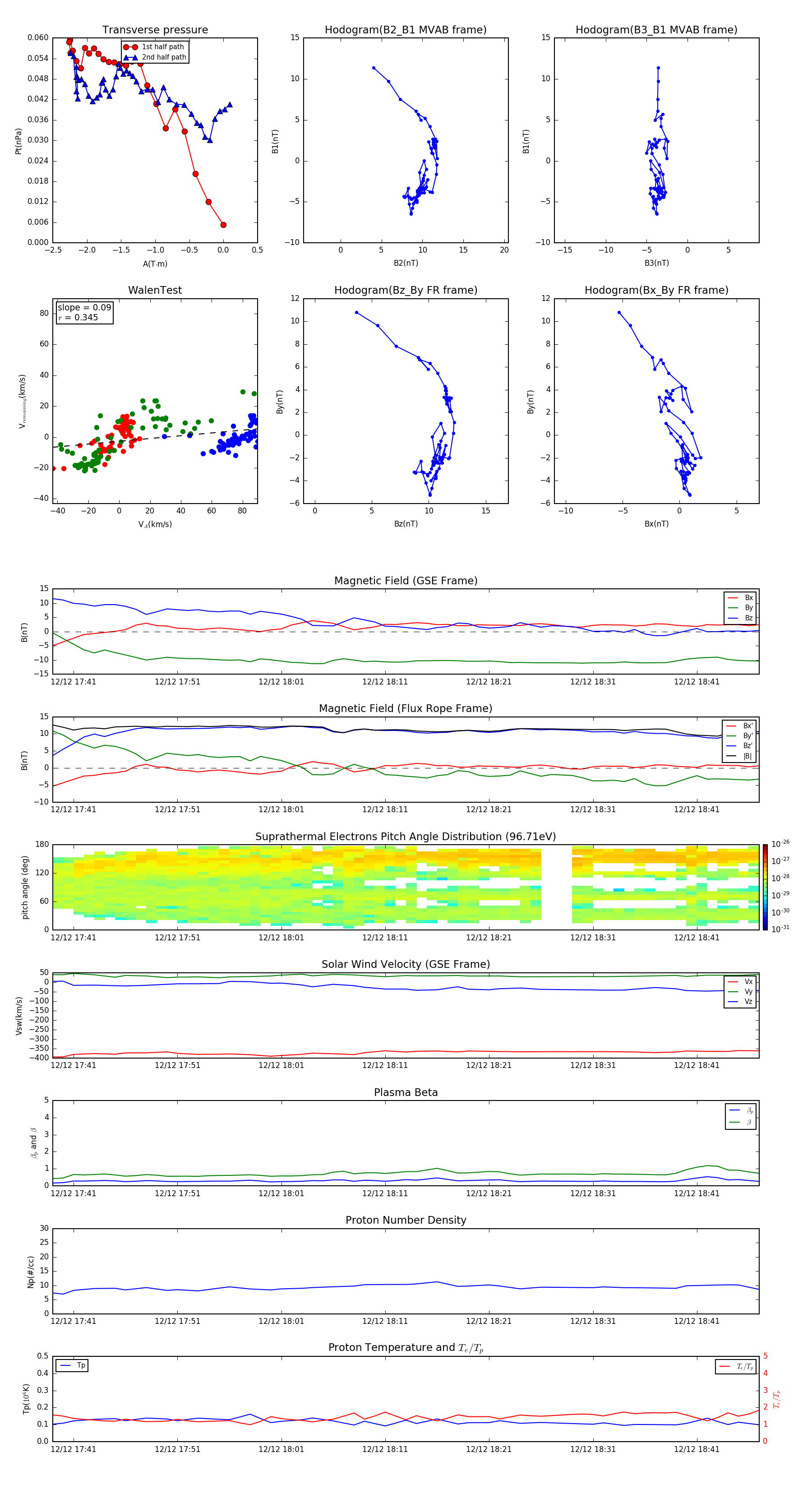Click the last red point of the 1st half path
Viewport: 812px width, 1489px height.
point(223,225)
